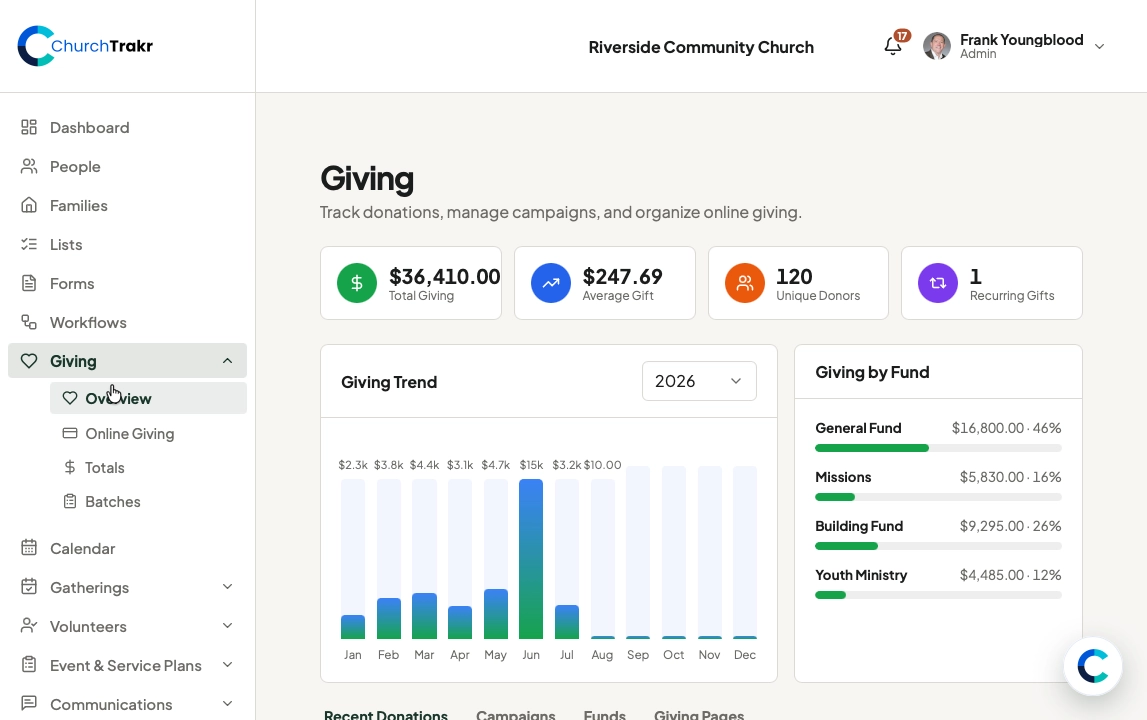Click the $15k label above Jun
Viewport: 1147px width, 720px height.
pos(531,465)
